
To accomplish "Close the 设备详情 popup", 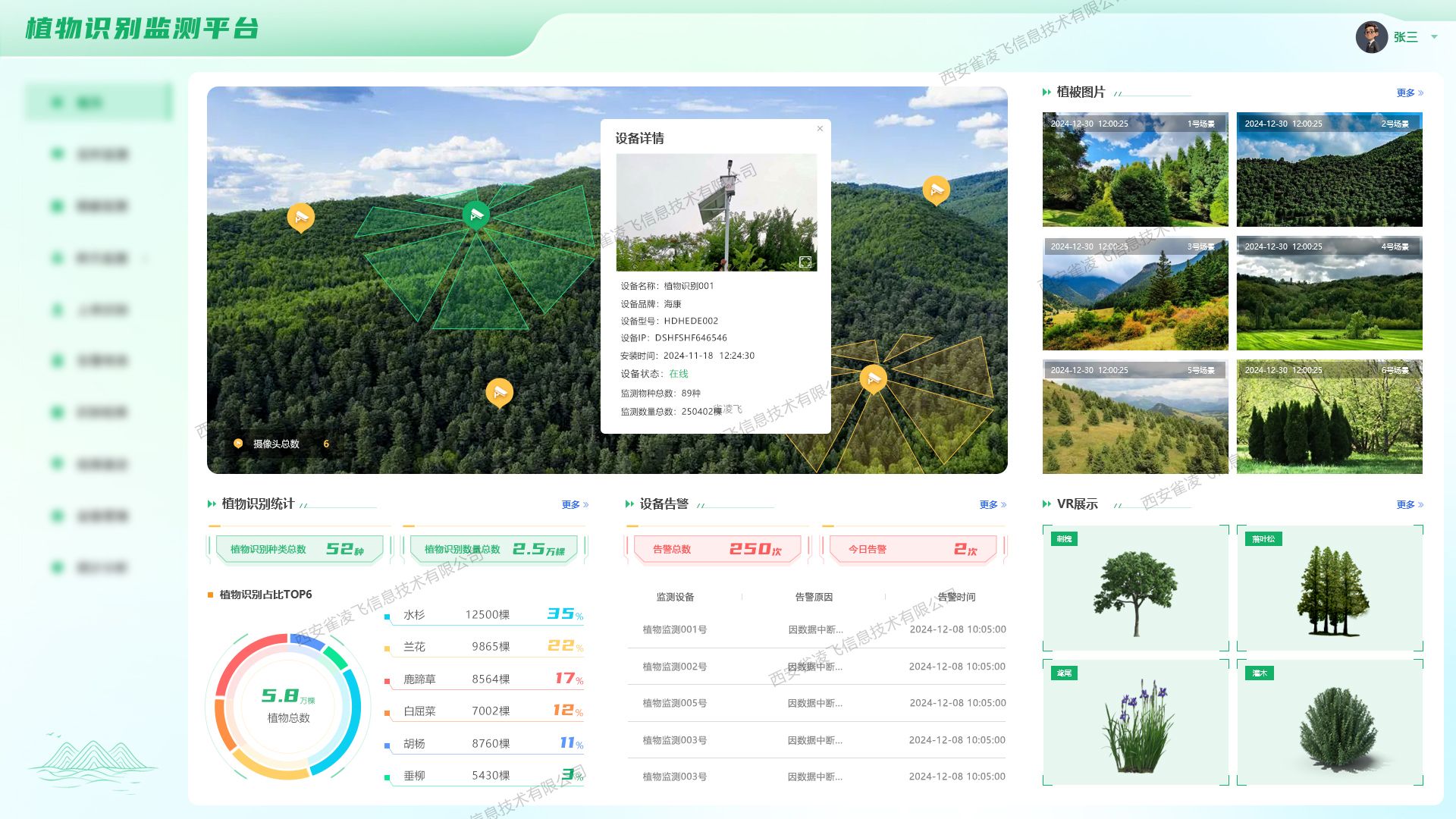I will coord(820,129).
